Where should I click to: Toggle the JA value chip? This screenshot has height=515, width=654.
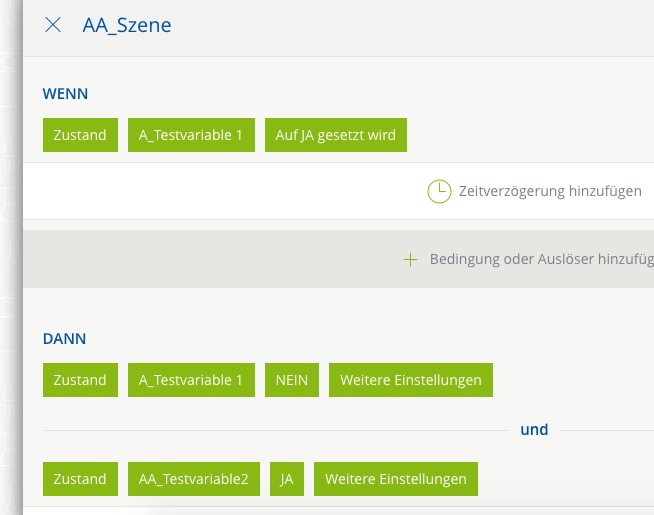click(286, 479)
